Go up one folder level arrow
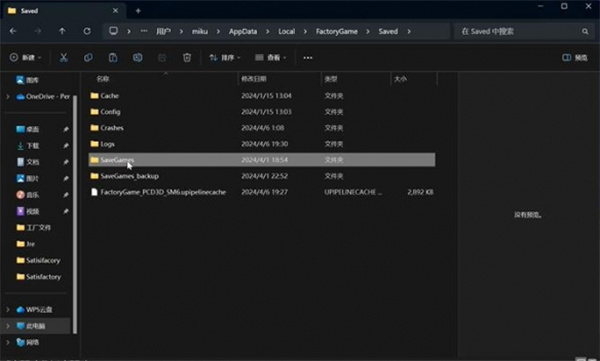 pos(62,31)
